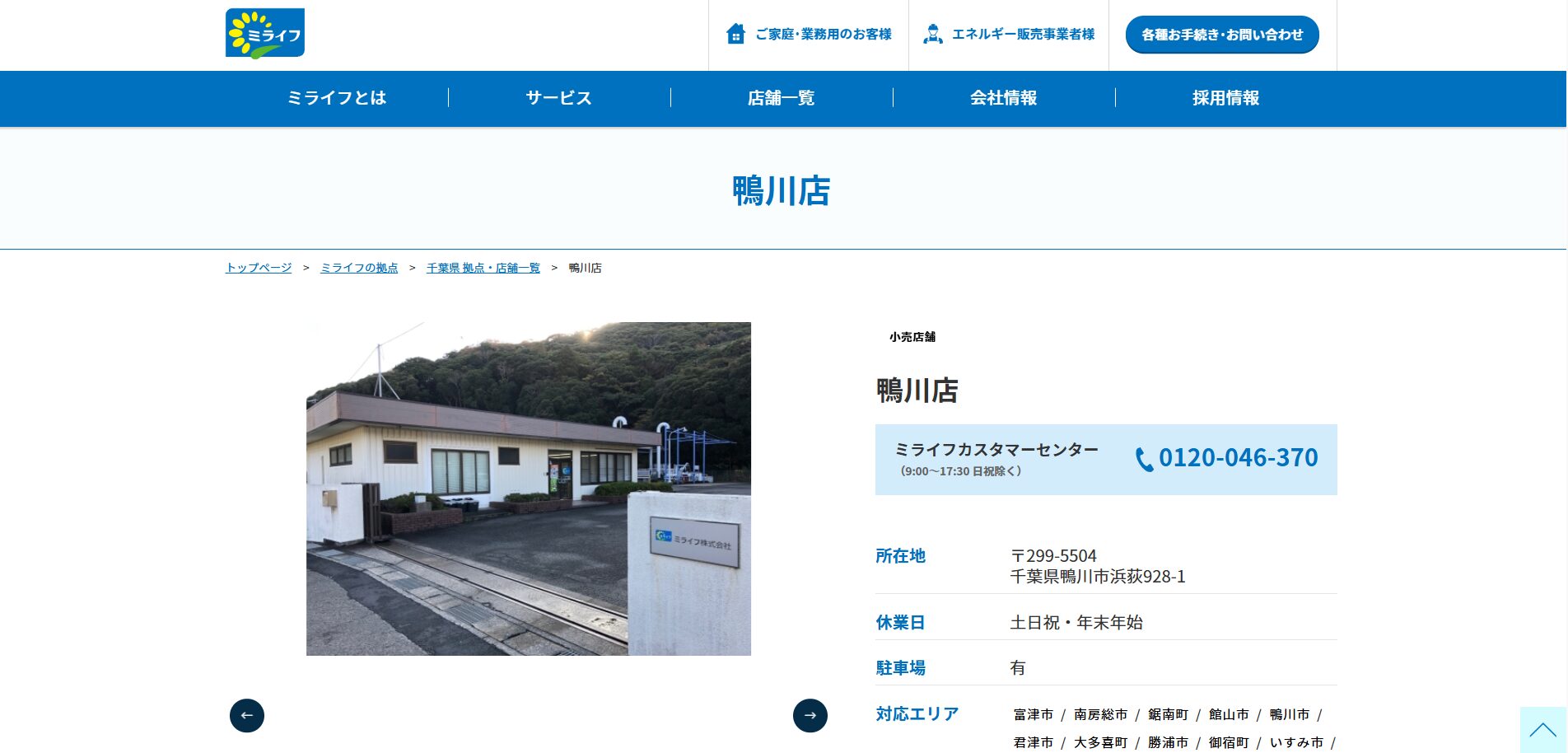Click the house icon for home customers

pos(735,34)
